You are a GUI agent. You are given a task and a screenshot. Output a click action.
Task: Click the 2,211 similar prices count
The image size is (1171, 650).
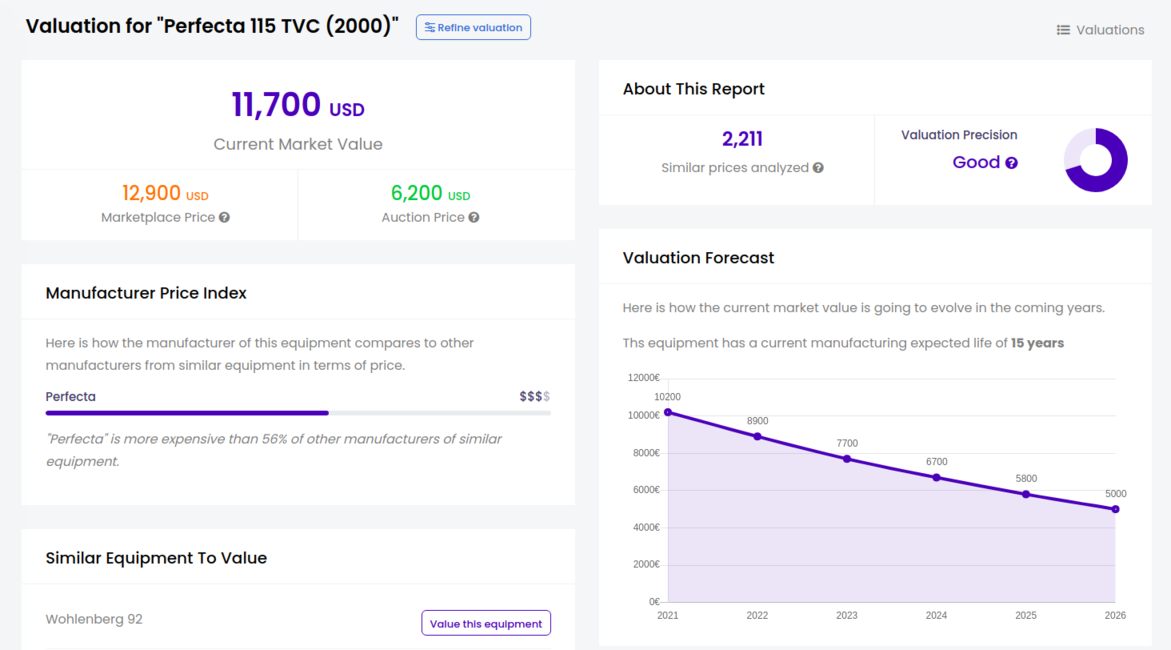(742, 139)
